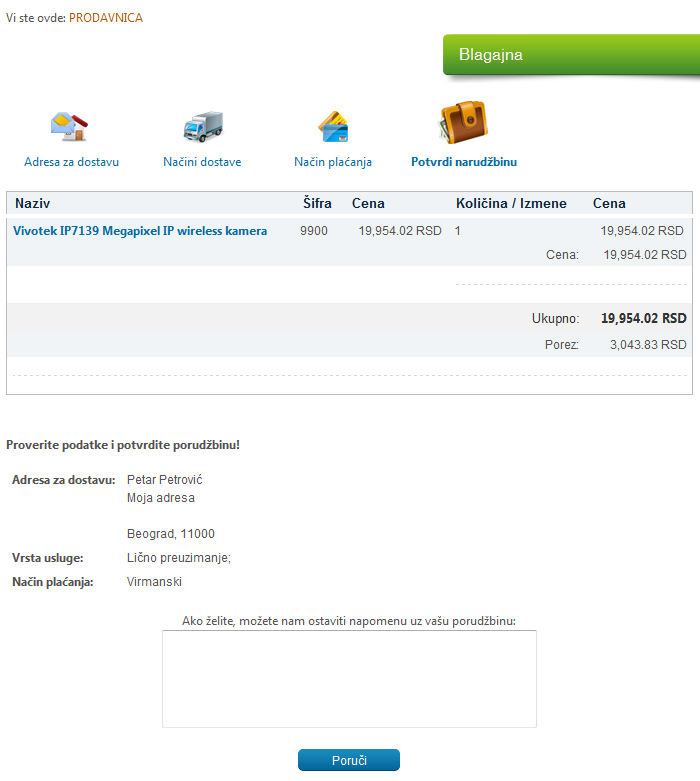Click the Blagajna green header banner
The height and width of the screenshot is (781, 700).
click(x=571, y=55)
